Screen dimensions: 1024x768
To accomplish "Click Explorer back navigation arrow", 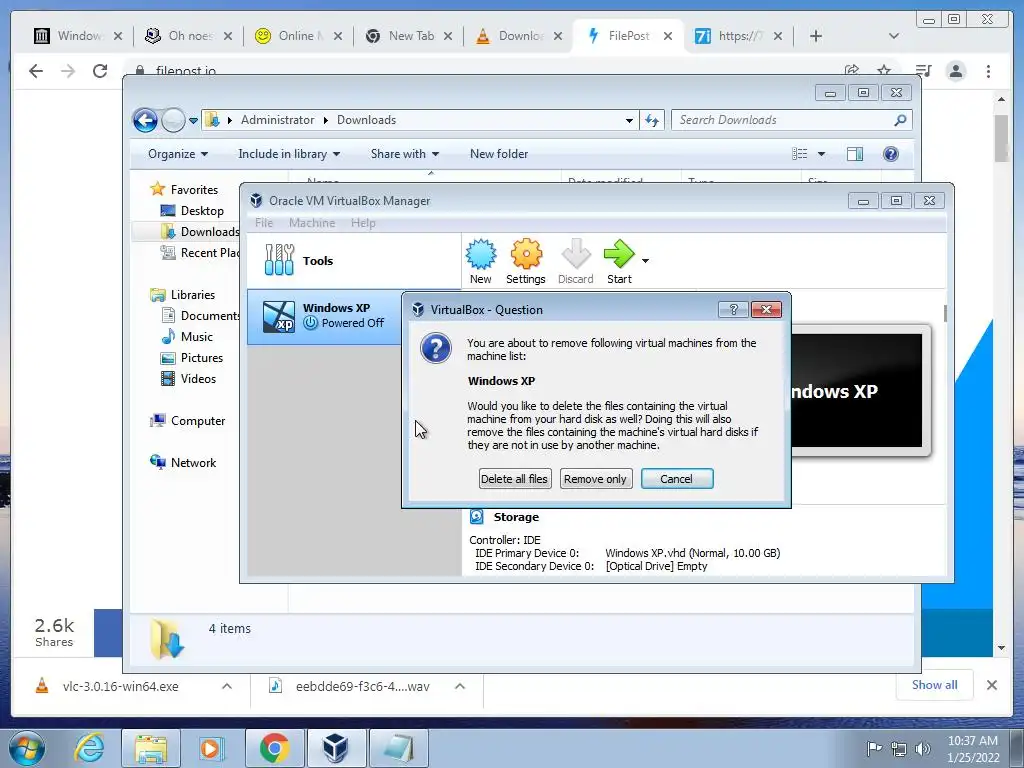I will coord(145,120).
